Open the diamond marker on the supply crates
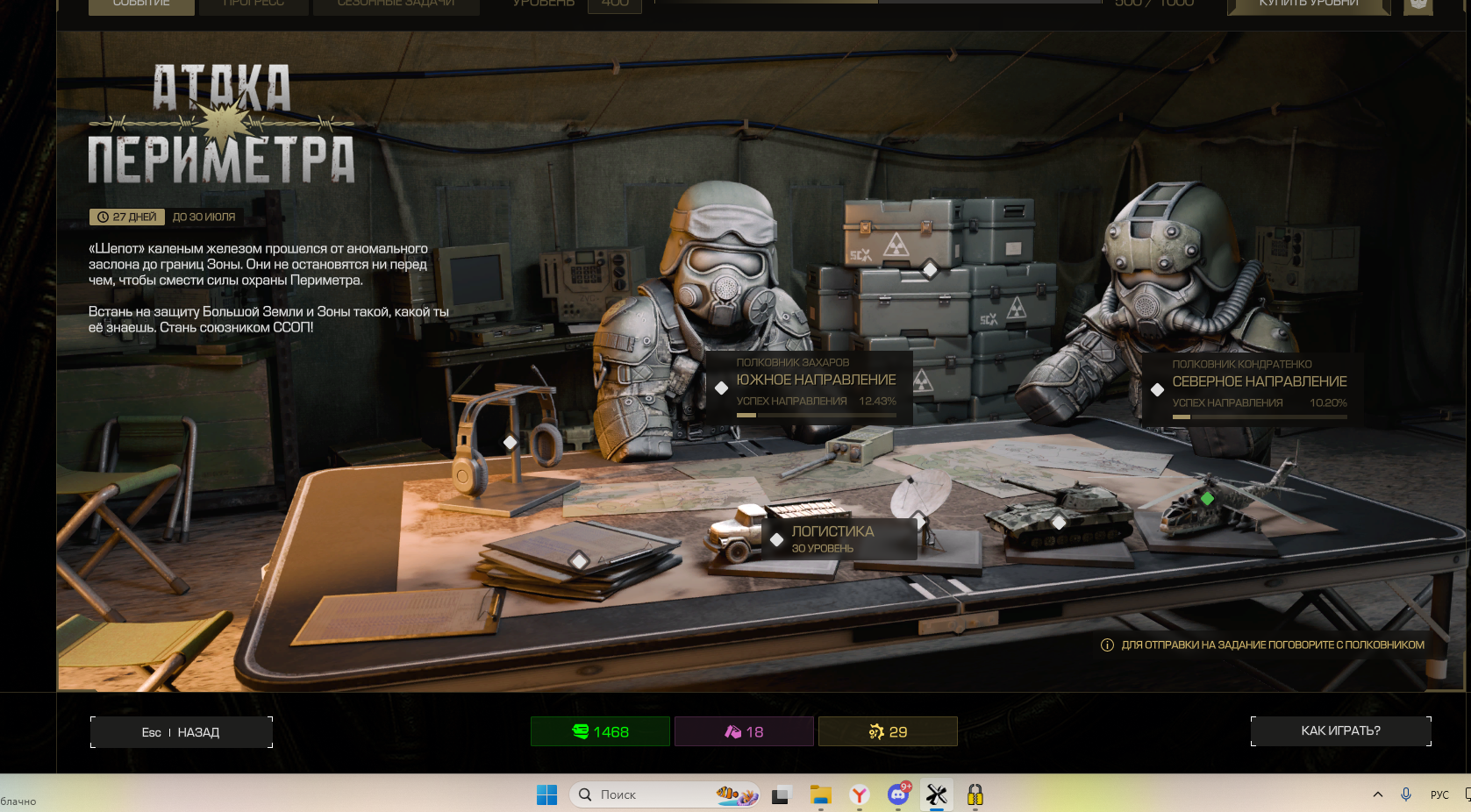The height and width of the screenshot is (812, 1471). pyautogui.click(x=930, y=269)
